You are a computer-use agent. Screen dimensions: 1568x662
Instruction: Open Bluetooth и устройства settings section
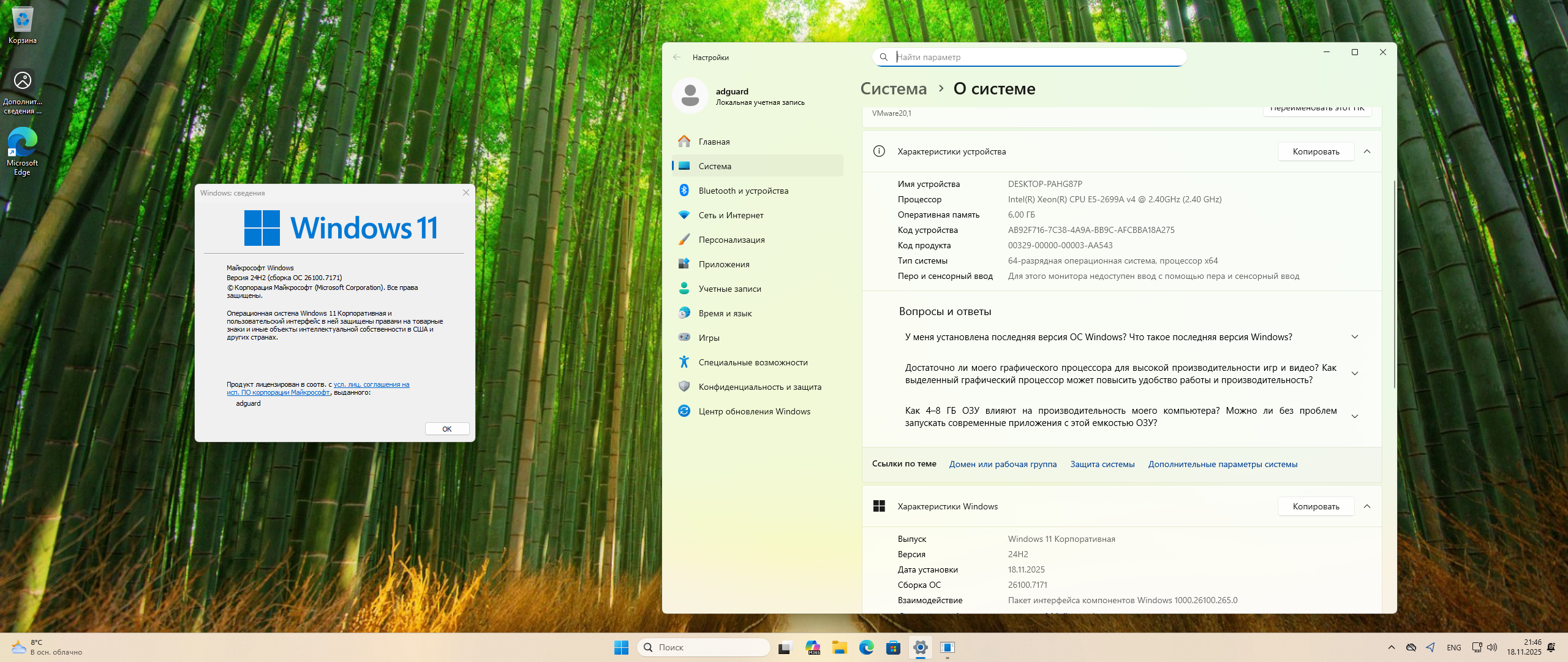(x=743, y=191)
